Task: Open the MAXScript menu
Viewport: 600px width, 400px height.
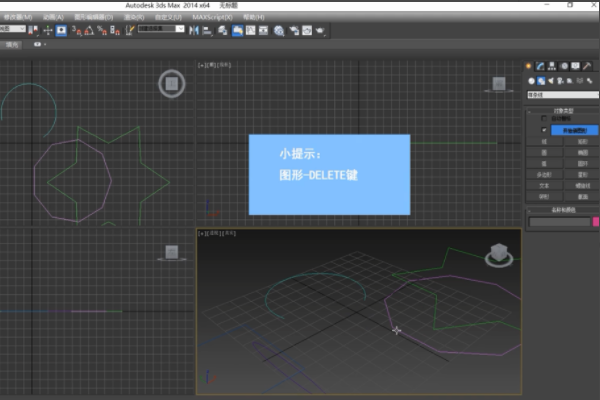Action: pos(212,17)
